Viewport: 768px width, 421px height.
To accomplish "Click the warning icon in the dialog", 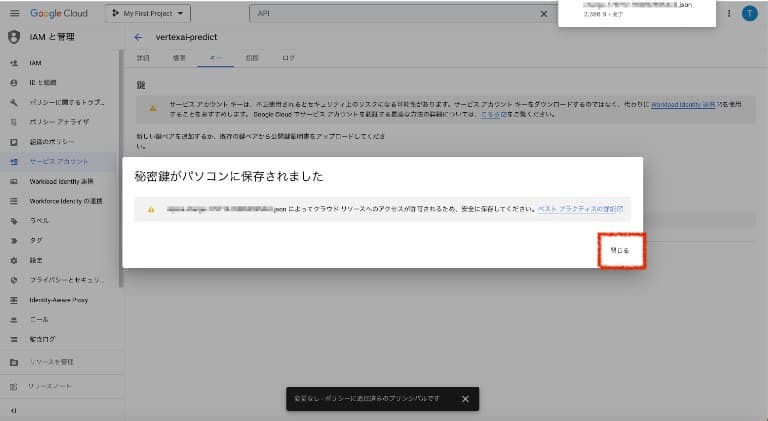I will (x=151, y=210).
